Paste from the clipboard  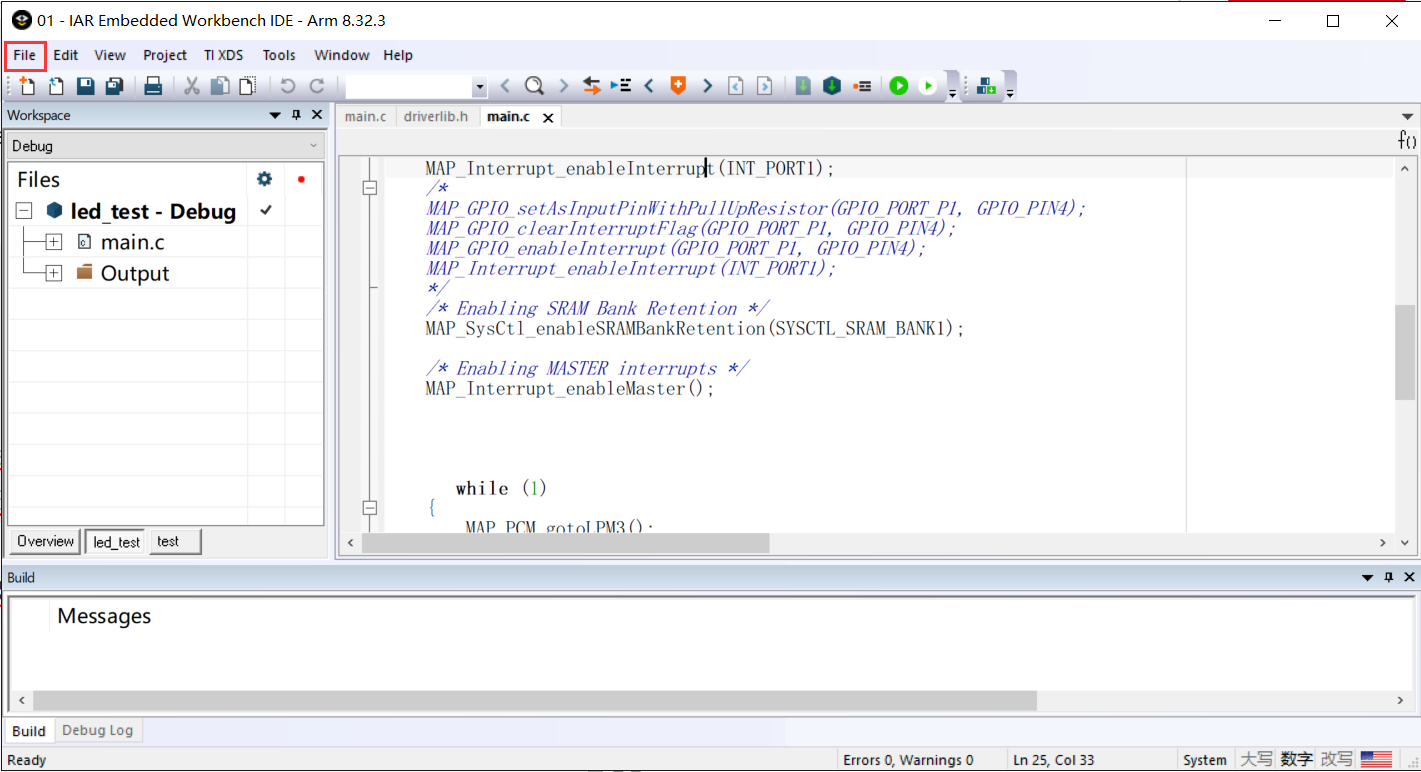point(246,86)
